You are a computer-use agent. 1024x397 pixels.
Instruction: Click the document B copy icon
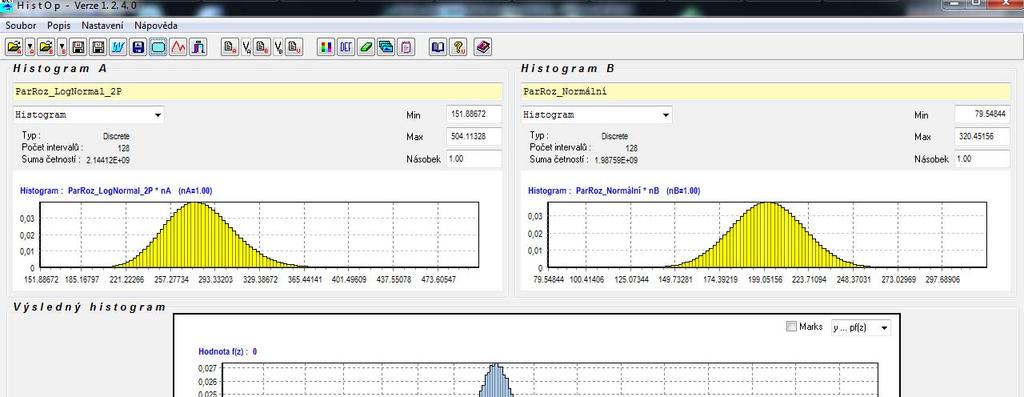pyautogui.click(x=262, y=47)
